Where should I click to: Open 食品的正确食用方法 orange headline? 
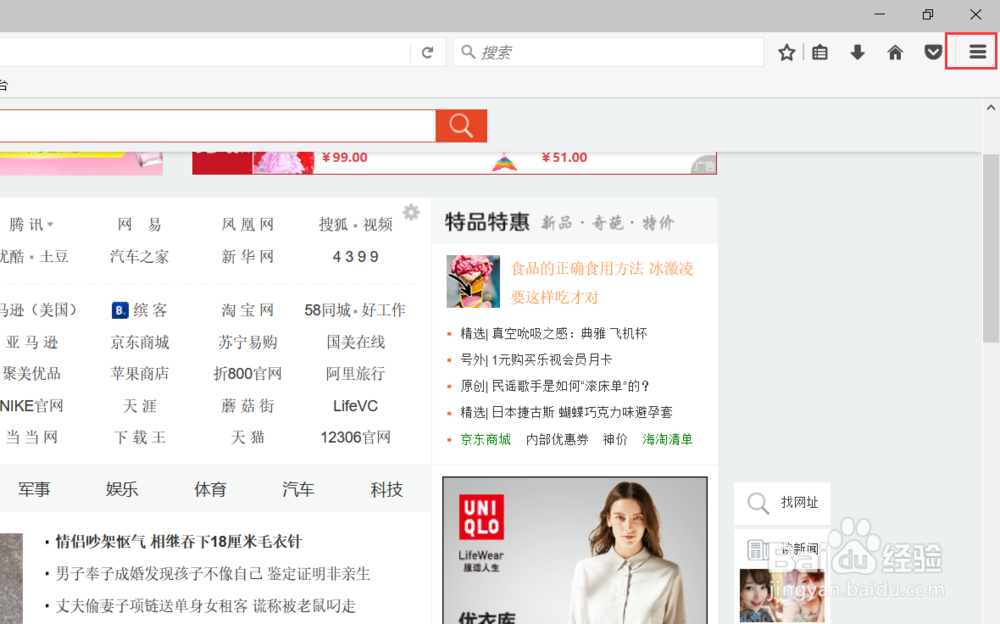(x=602, y=283)
